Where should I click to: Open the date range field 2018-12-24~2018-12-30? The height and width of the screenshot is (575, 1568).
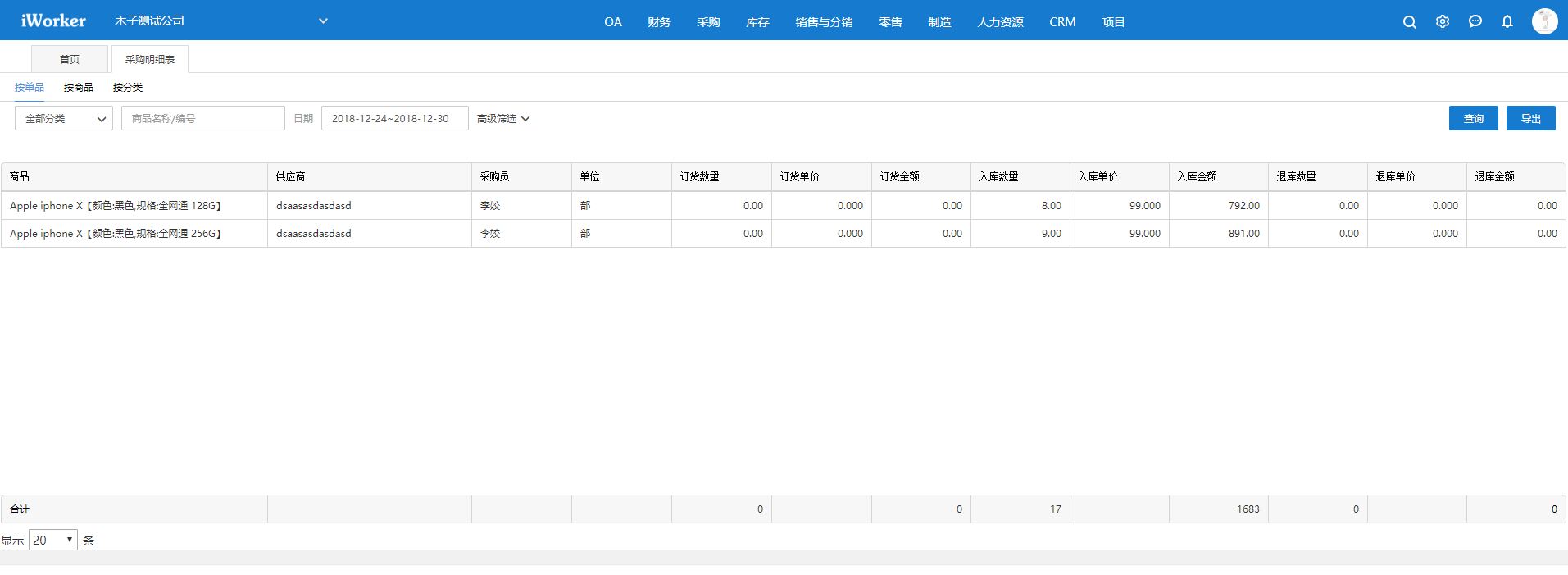coord(395,118)
